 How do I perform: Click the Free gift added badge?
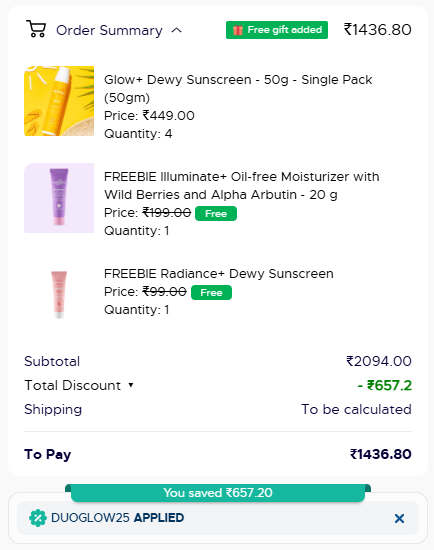pyautogui.click(x=277, y=30)
